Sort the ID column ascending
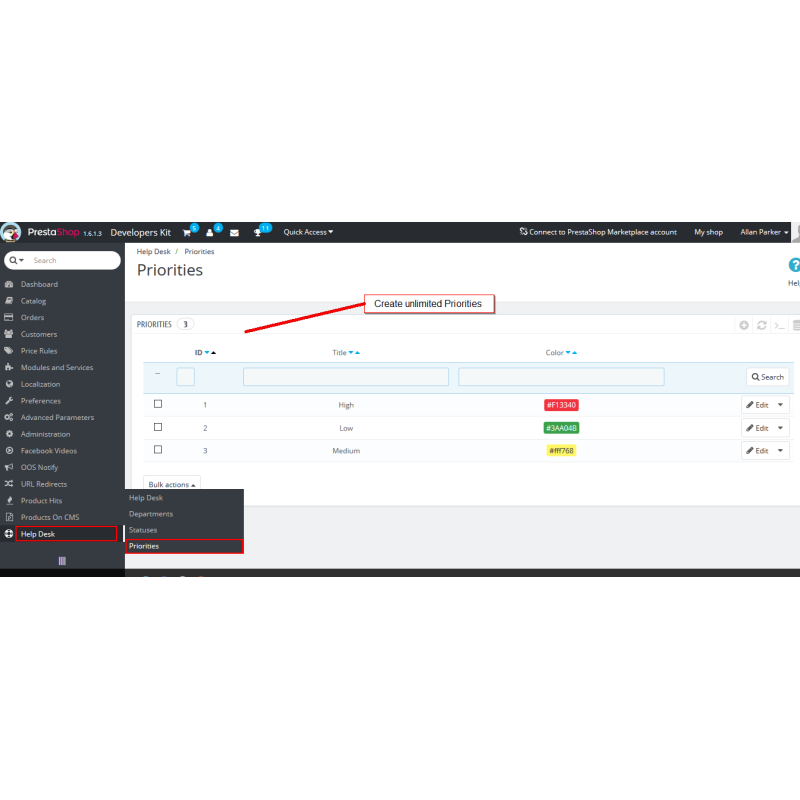This screenshot has height=800, width=800. (213, 353)
